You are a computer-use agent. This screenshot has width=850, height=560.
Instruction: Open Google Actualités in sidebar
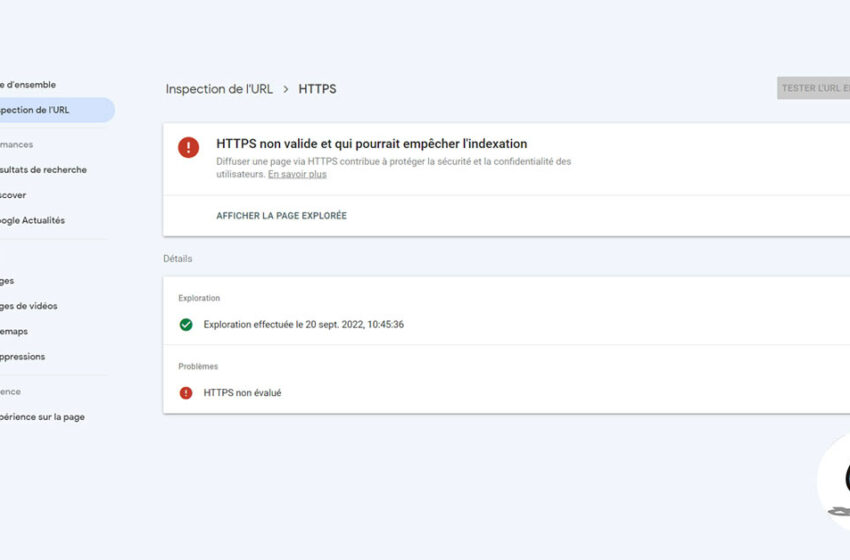[x=34, y=221]
